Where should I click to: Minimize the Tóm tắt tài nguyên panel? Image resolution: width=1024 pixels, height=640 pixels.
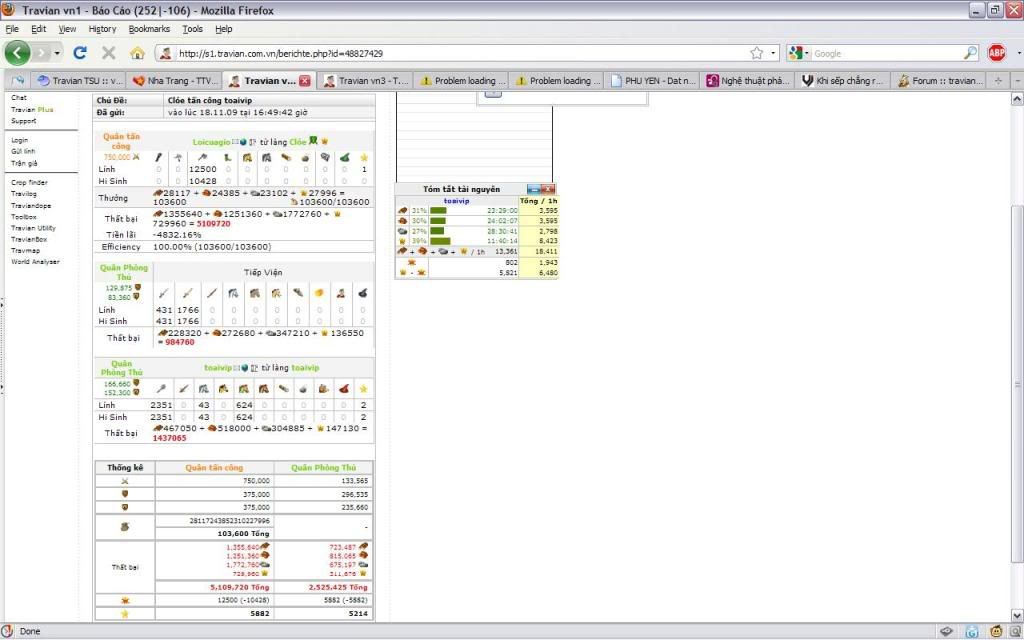[x=533, y=189]
